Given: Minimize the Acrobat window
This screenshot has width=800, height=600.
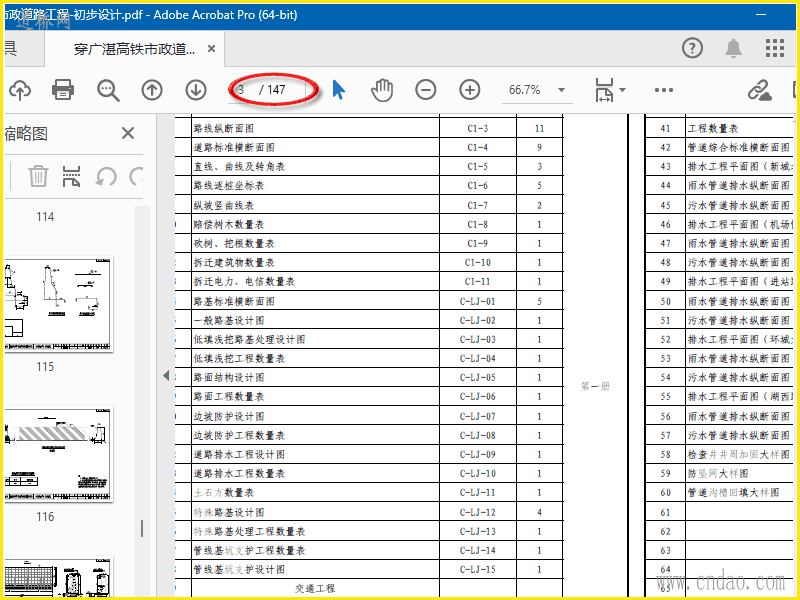Looking at the screenshot, I should pos(761,15).
